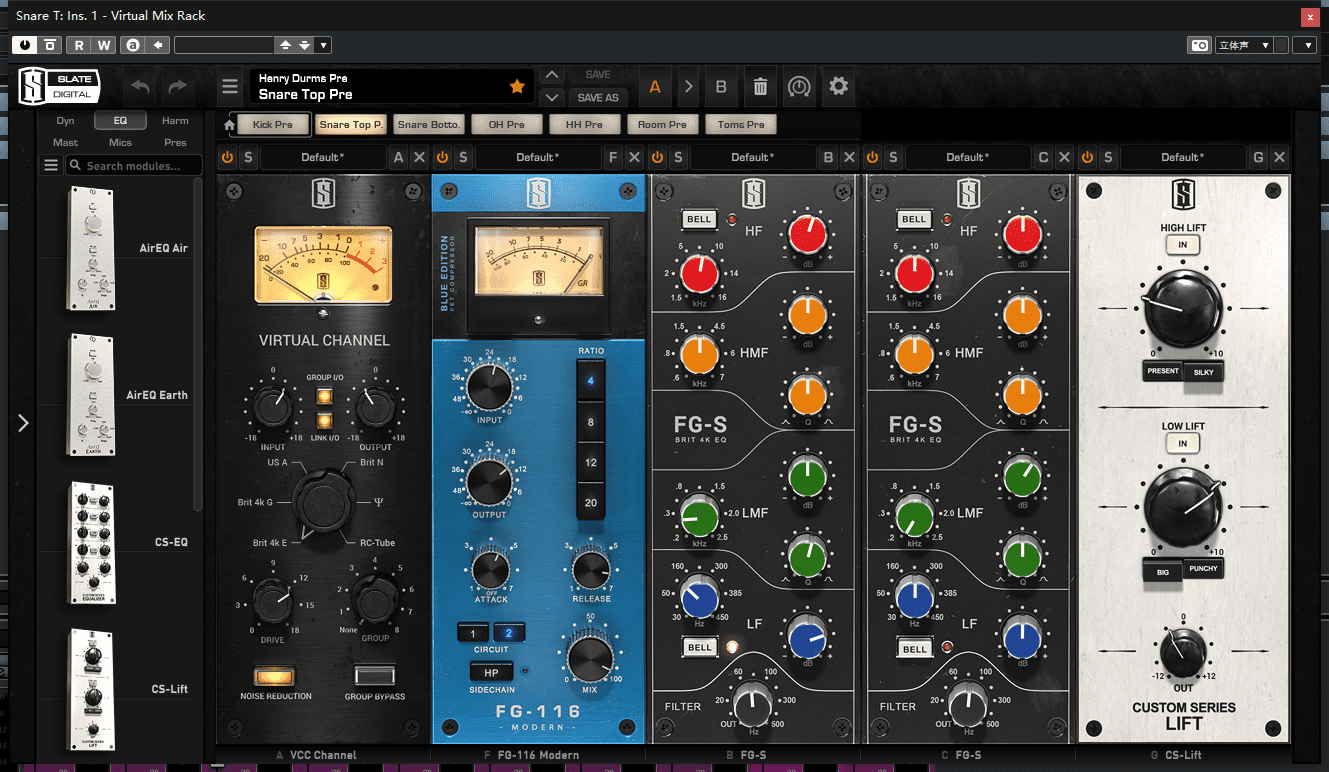This screenshot has height=772, width=1329.
Task: Toggle the Group Bypass switch
Action: (374, 676)
